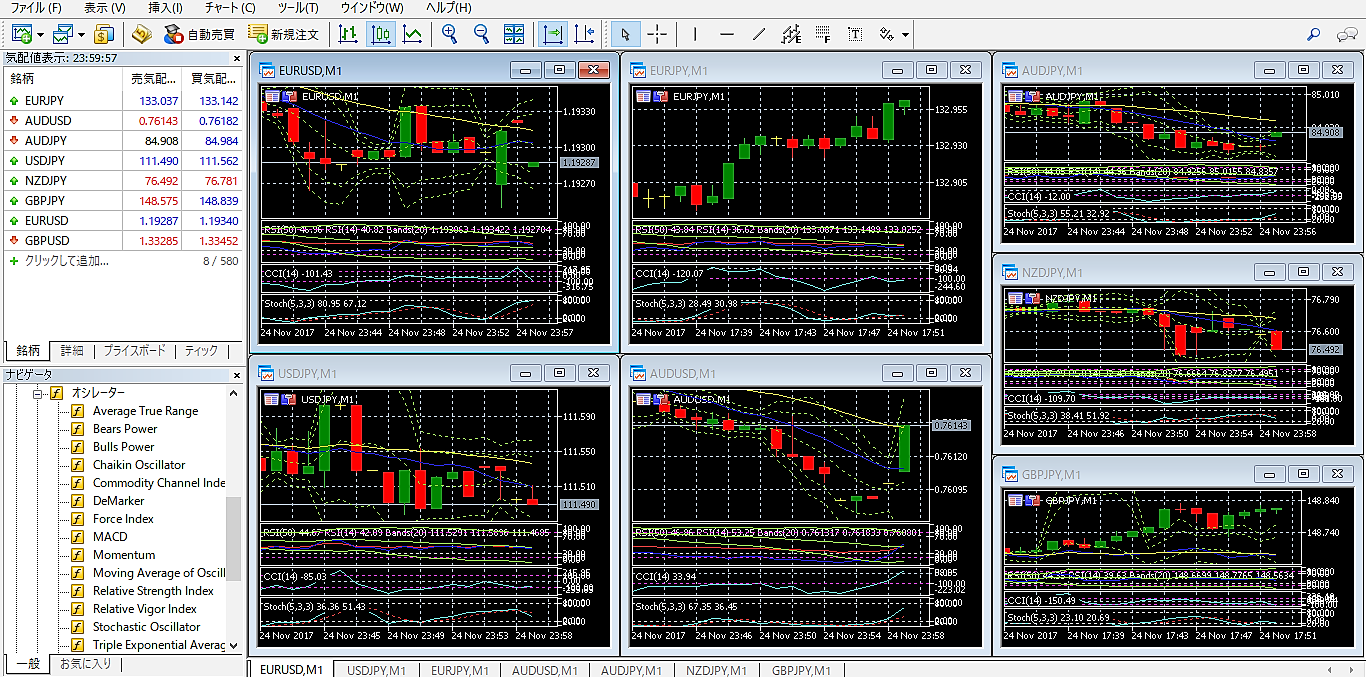Viewport: 1366px width, 677px height.
Task: Select the text label tool
Action: point(855,34)
